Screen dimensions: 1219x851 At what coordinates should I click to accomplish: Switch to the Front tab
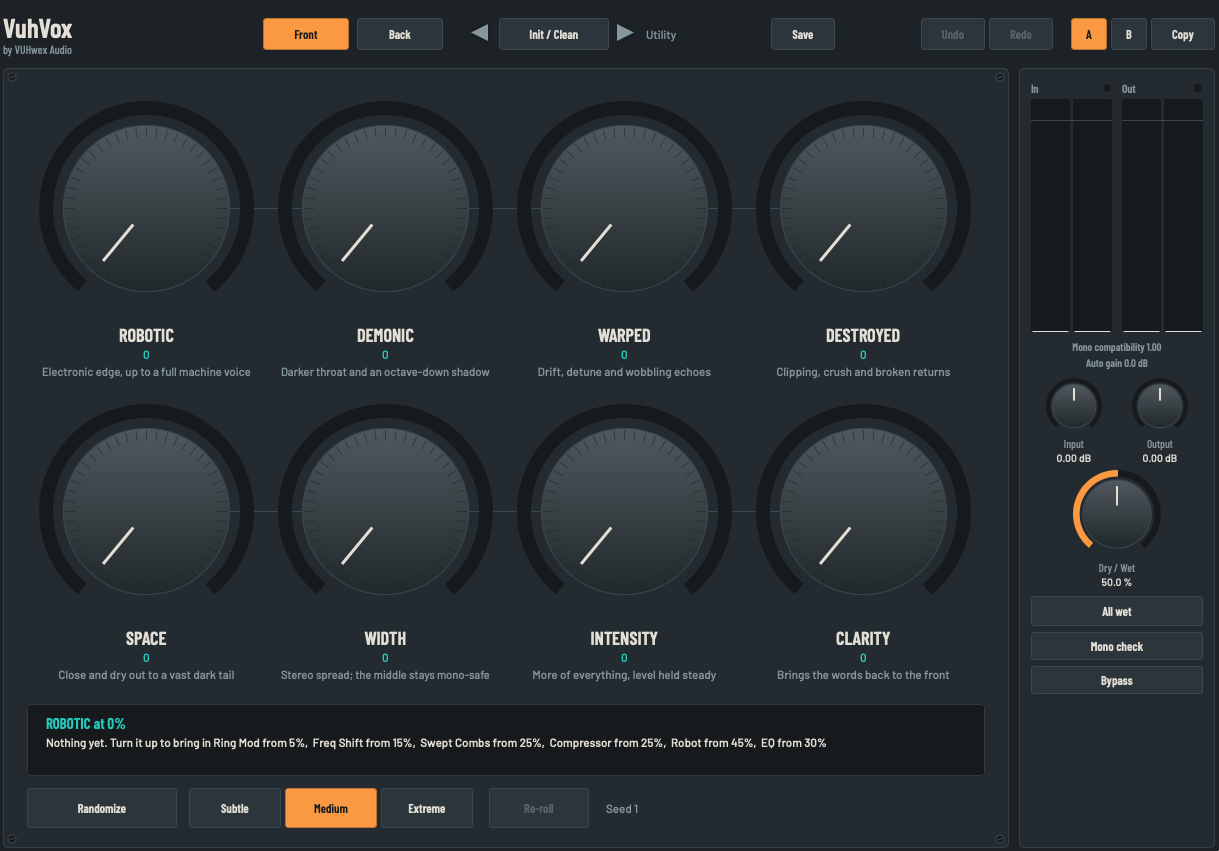(x=306, y=34)
